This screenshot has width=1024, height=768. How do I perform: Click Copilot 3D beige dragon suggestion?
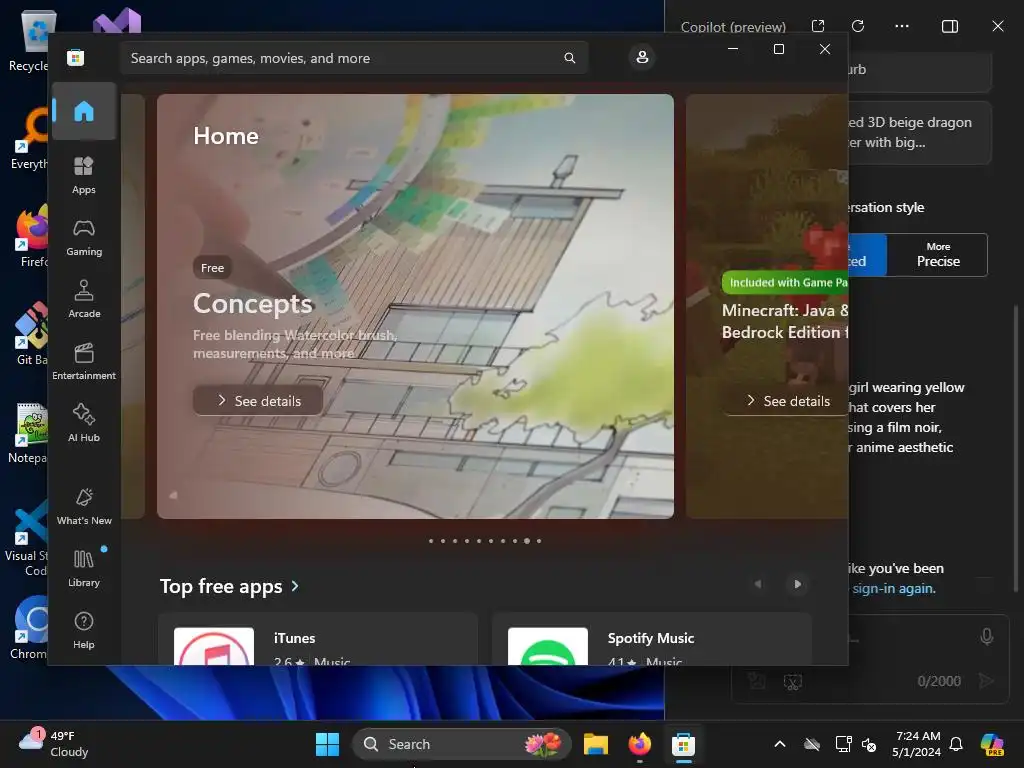pyautogui.click(x=920, y=133)
